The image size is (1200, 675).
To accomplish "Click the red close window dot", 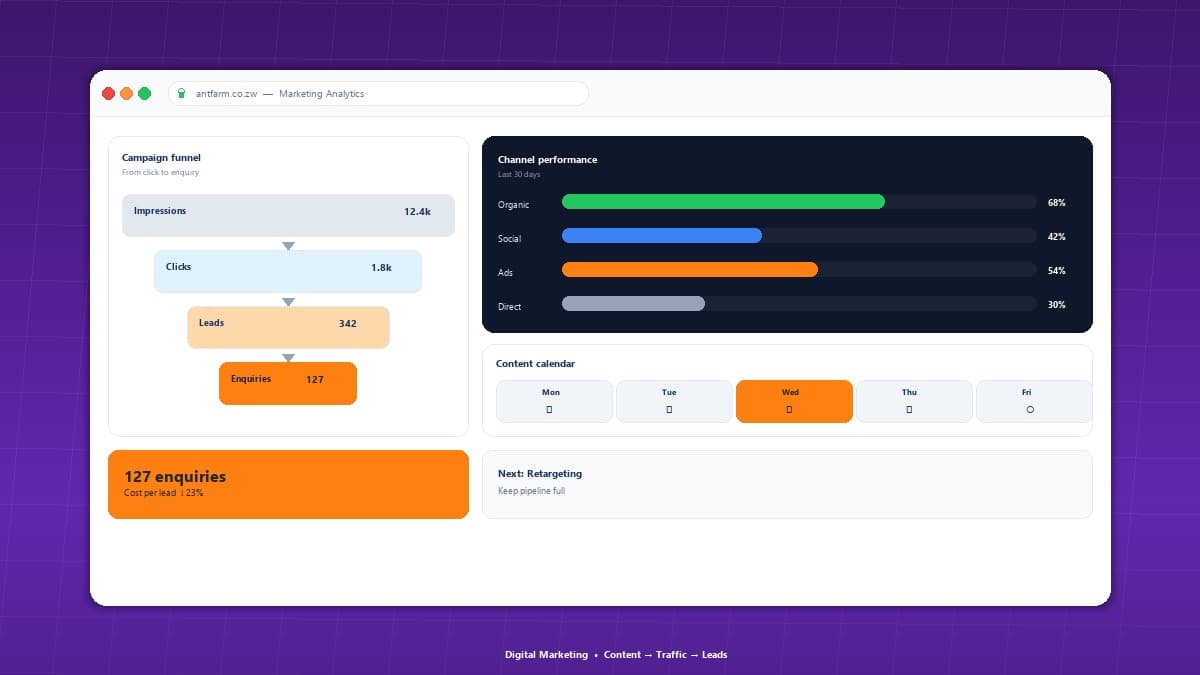I will pyautogui.click(x=108, y=94).
